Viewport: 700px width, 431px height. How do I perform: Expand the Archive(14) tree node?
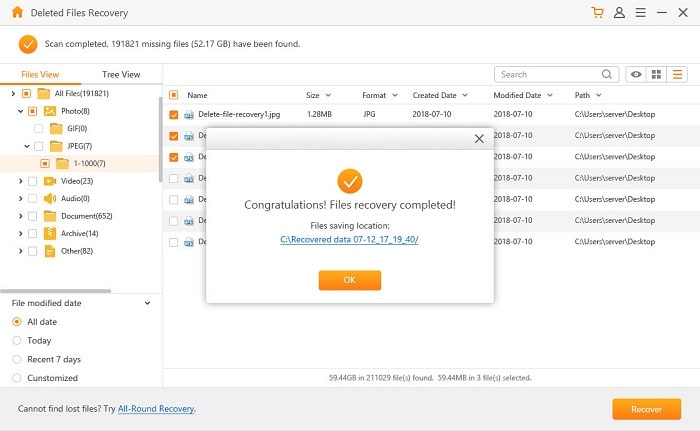pyautogui.click(x=21, y=233)
